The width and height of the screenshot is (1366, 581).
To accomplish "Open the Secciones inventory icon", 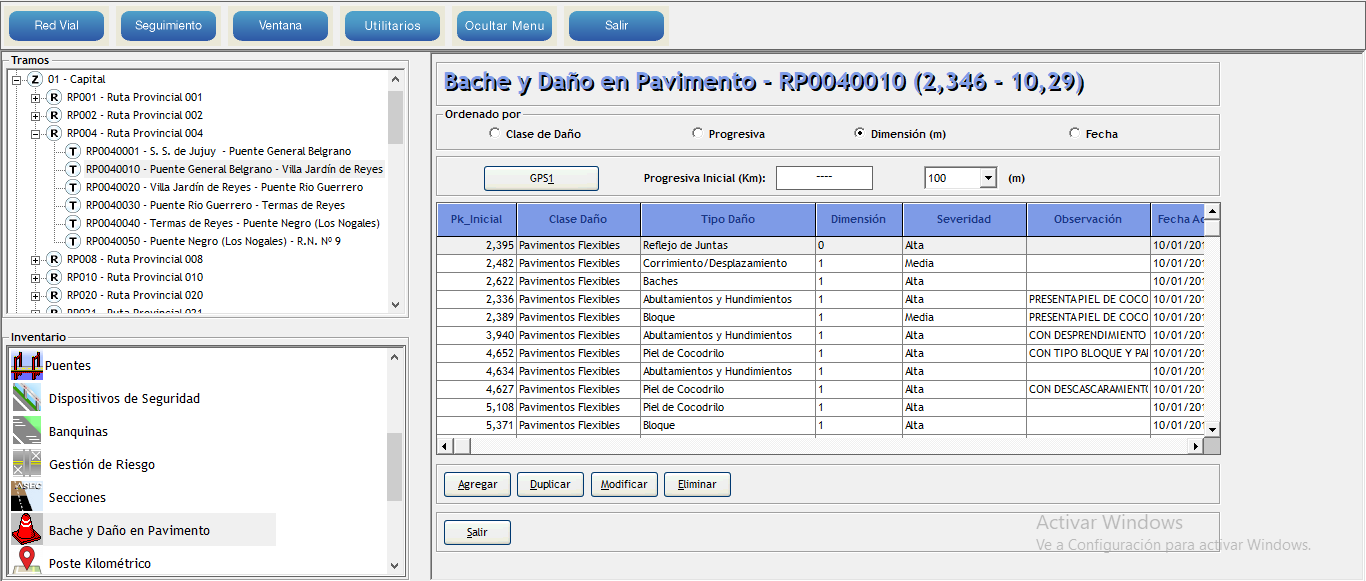I will pyautogui.click(x=27, y=497).
